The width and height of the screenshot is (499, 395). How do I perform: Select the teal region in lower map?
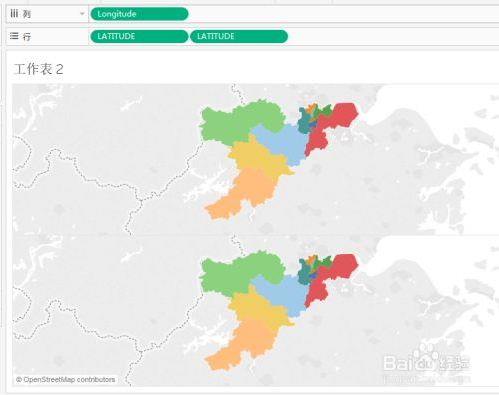point(303,274)
